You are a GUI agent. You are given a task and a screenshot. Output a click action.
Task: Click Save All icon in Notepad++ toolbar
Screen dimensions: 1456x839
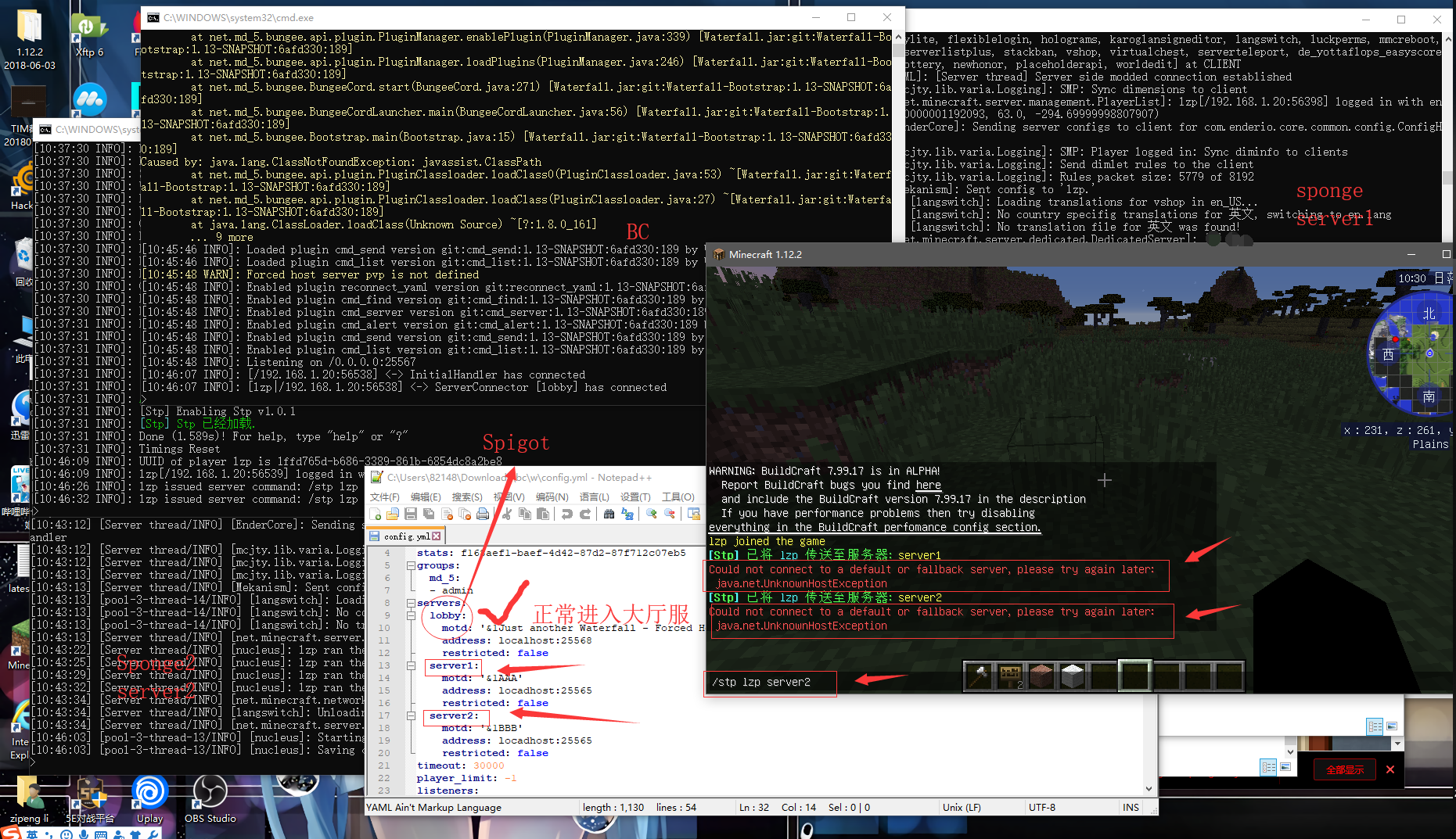click(429, 514)
